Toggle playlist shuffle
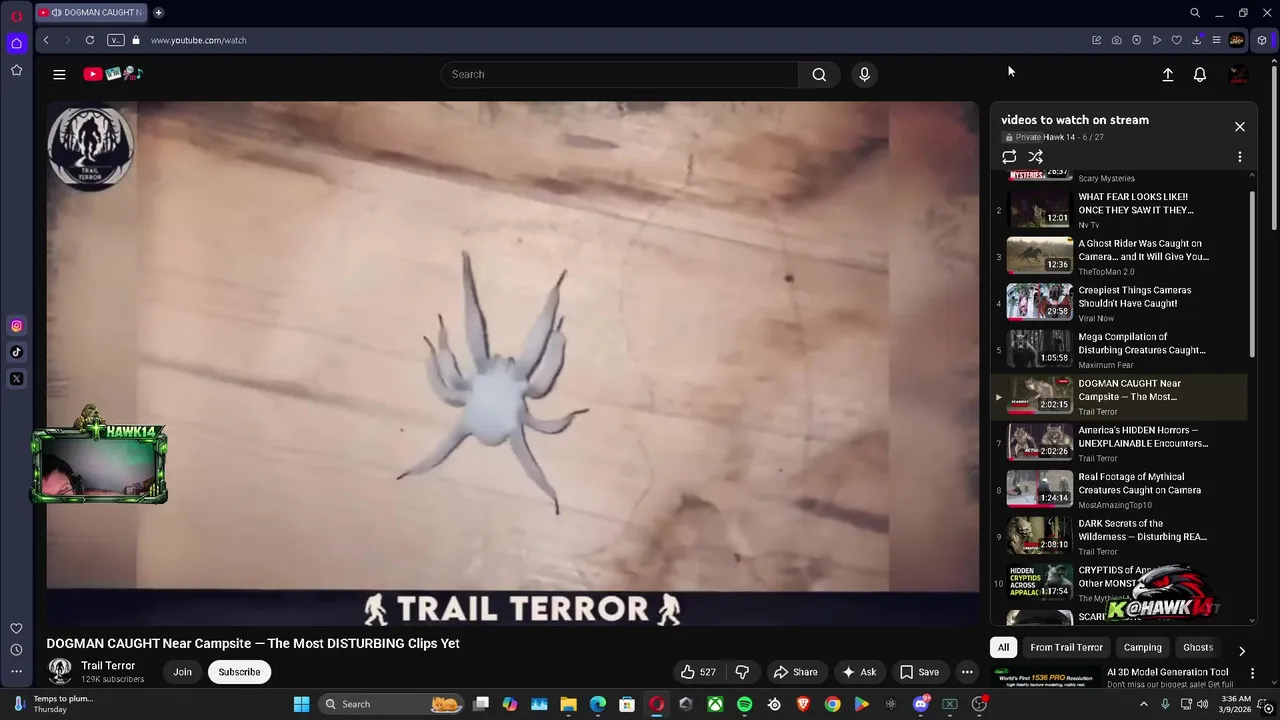This screenshot has width=1280, height=720. click(1036, 157)
